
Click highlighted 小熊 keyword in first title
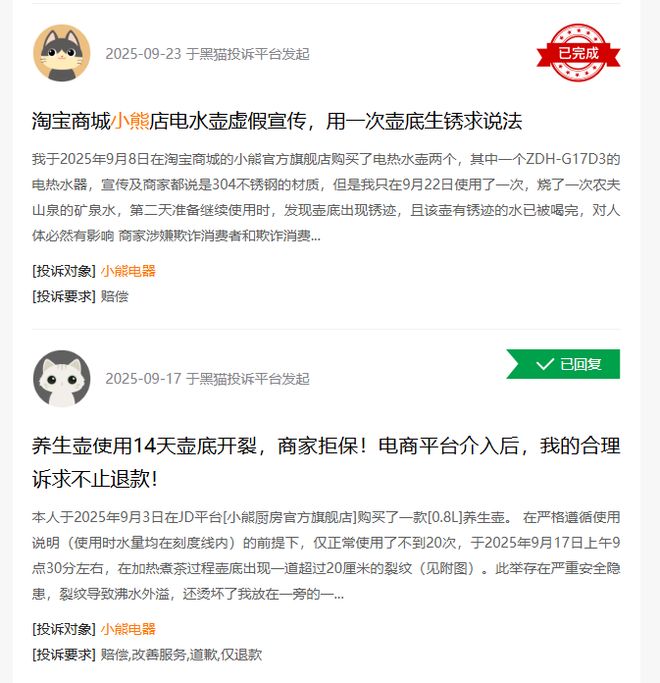click(130, 121)
